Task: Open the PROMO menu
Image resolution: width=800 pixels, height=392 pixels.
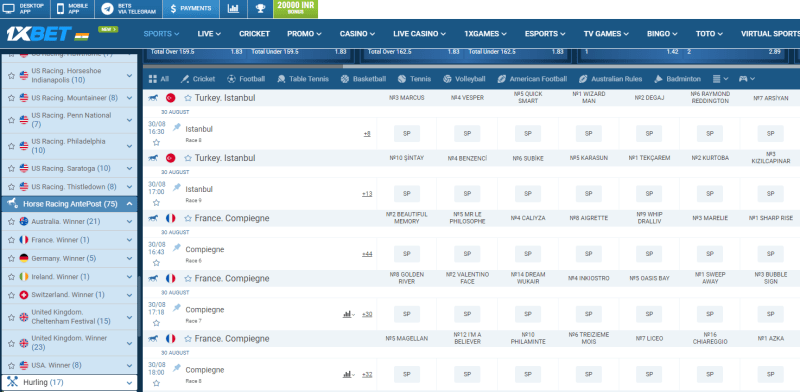Action: [x=304, y=34]
